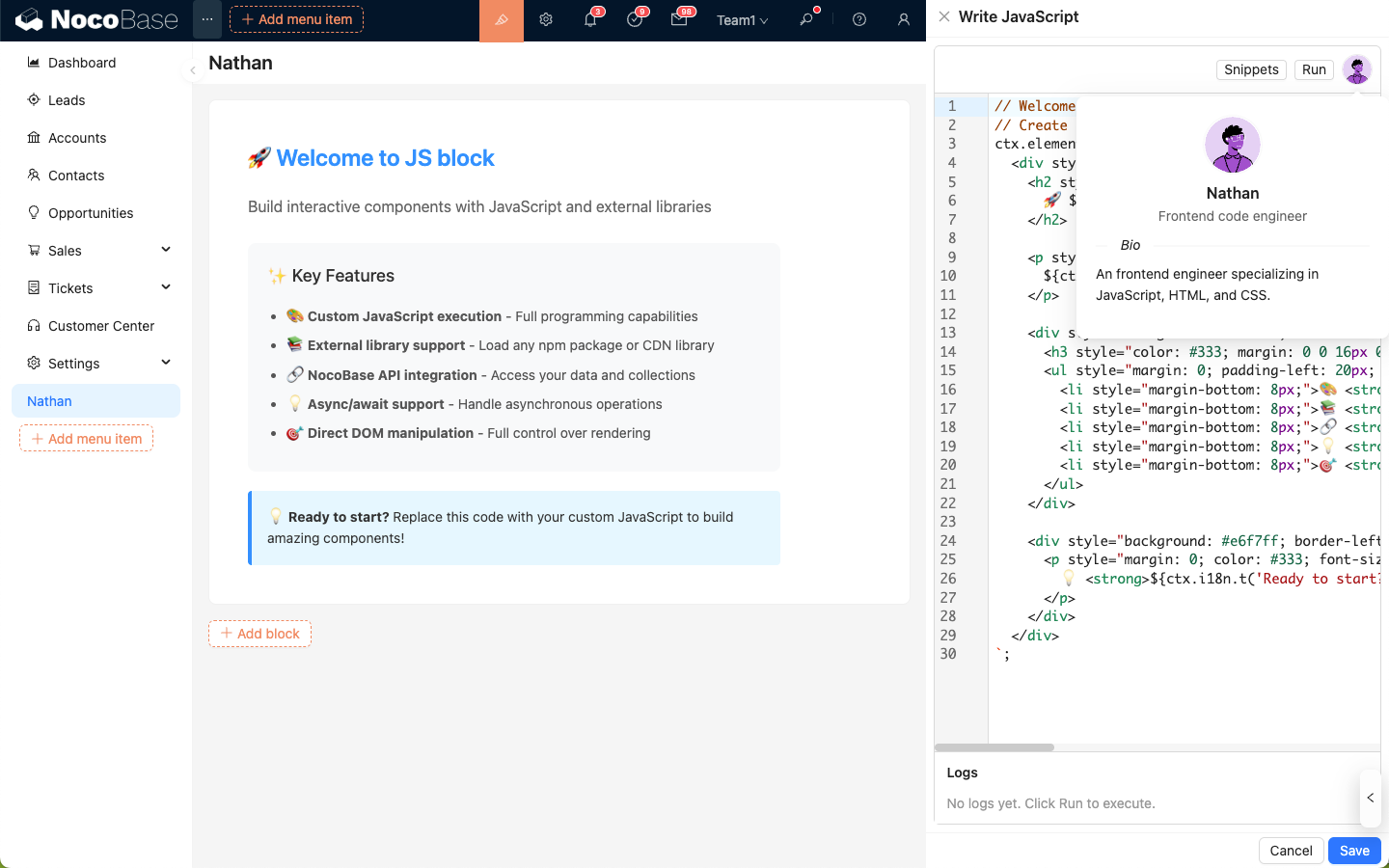
Task: Open the user profile icon in top bar
Action: [904, 20]
